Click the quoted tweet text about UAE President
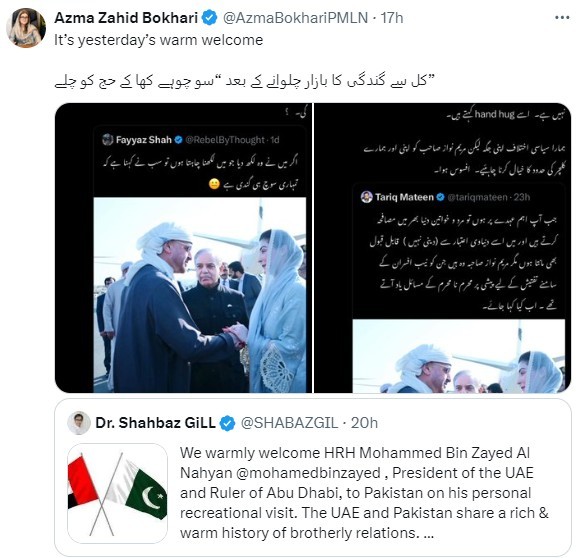588x558 pixels. click(x=364, y=493)
